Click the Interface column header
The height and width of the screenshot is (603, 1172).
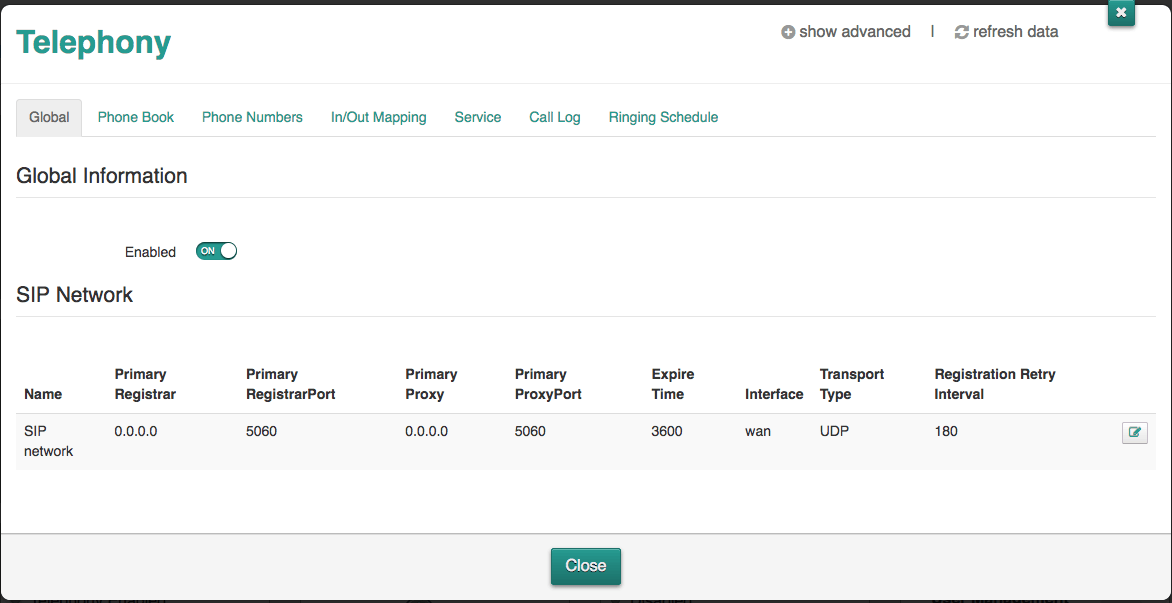coord(774,394)
